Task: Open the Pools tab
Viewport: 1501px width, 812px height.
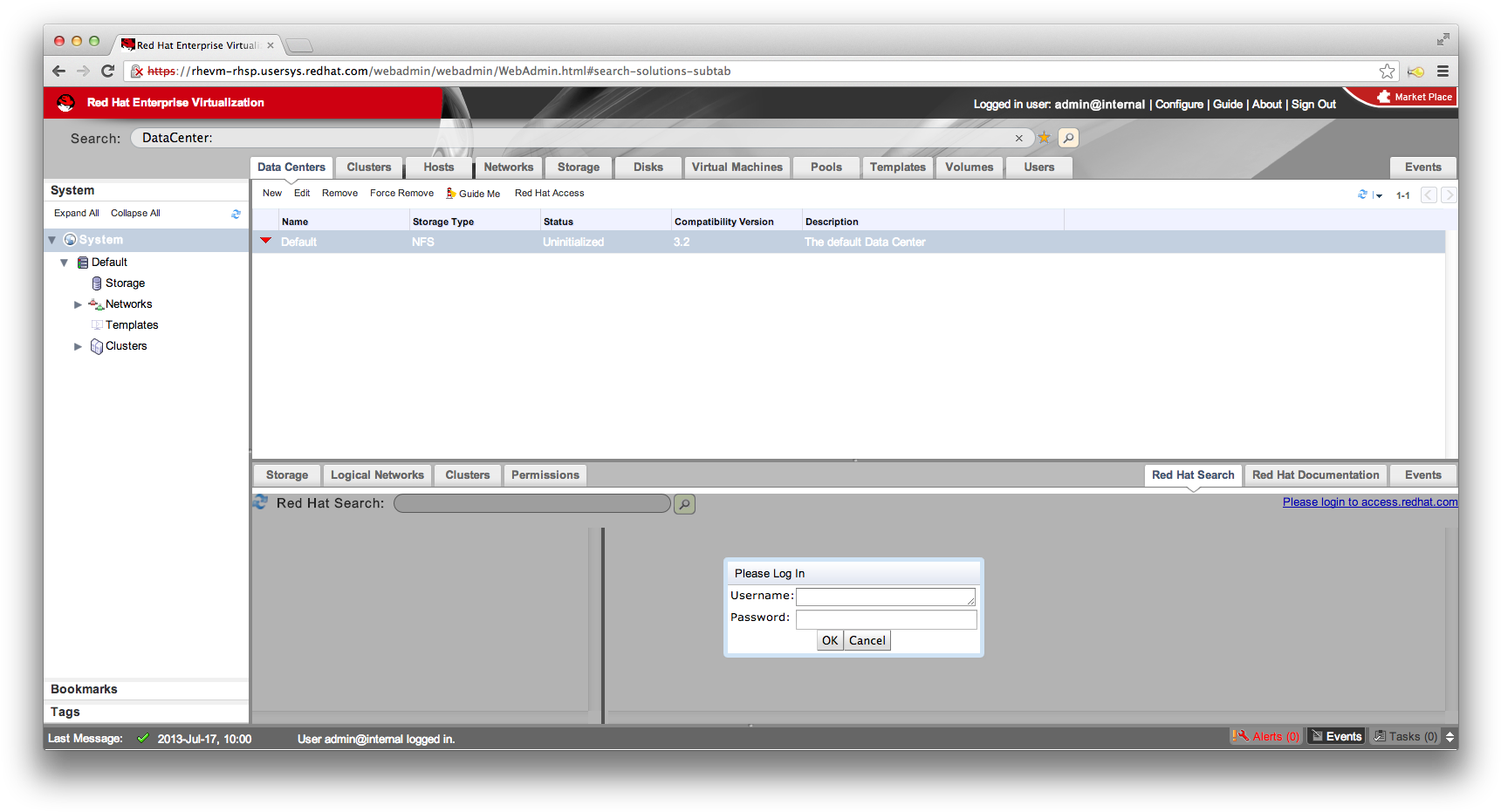Action: click(826, 167)
